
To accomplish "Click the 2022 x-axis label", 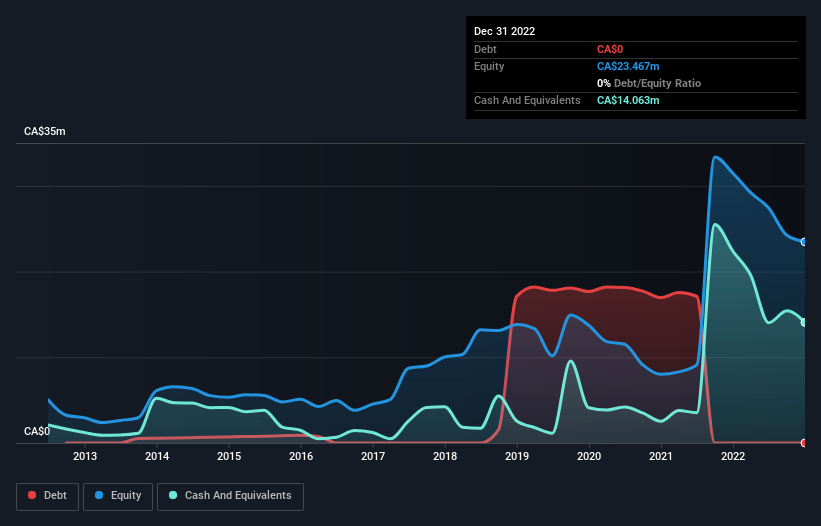I will [733, 456].
